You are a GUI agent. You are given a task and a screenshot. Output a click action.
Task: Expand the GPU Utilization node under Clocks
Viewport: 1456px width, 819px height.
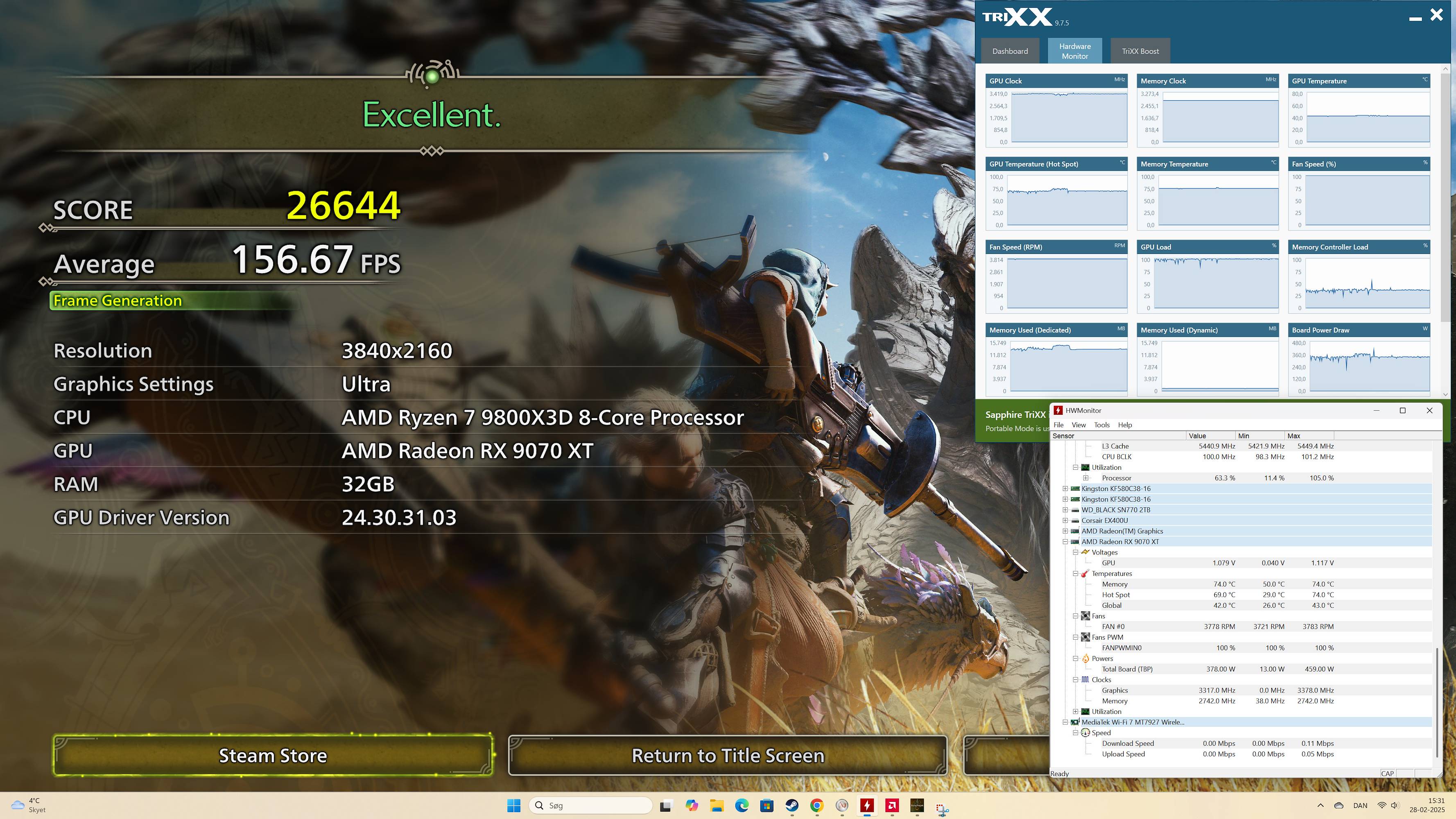pos(1075,712)
